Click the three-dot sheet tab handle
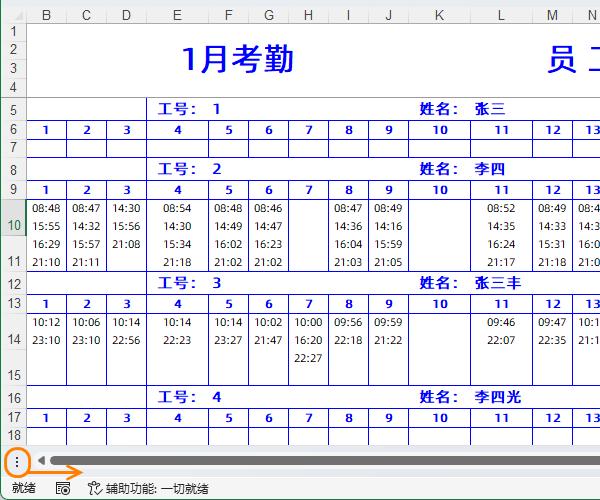This screenshot has width=600, height=500. click(x=17, y=462)
